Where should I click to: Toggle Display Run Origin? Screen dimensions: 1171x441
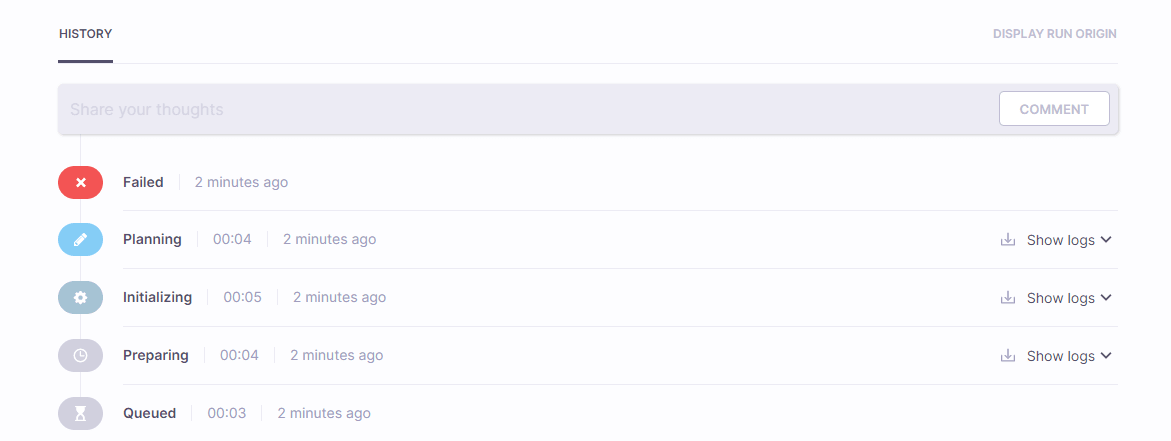tap(1054, 34)
